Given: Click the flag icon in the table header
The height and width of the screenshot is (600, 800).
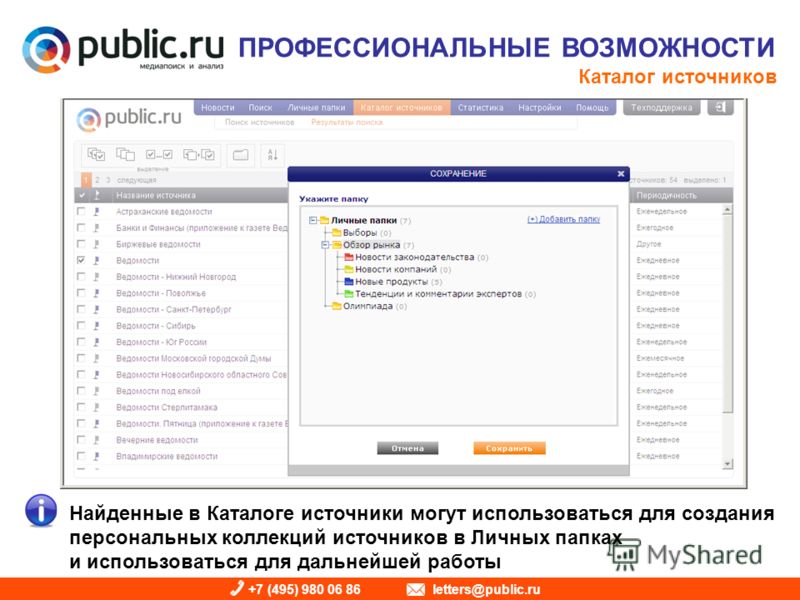Looking at the screenshot, I should [x=97, y=195].
